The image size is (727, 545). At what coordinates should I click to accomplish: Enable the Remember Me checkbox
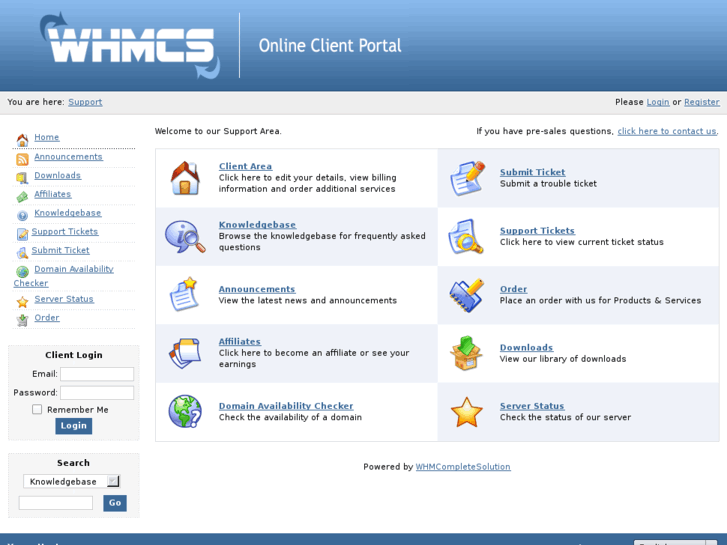tap(37, 409)
